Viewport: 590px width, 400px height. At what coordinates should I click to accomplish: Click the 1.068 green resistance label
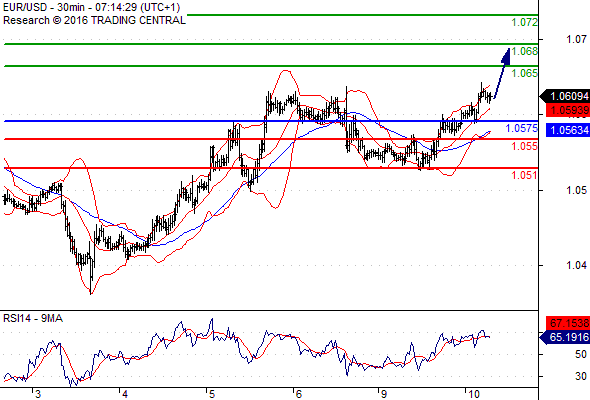click(525, 51)
